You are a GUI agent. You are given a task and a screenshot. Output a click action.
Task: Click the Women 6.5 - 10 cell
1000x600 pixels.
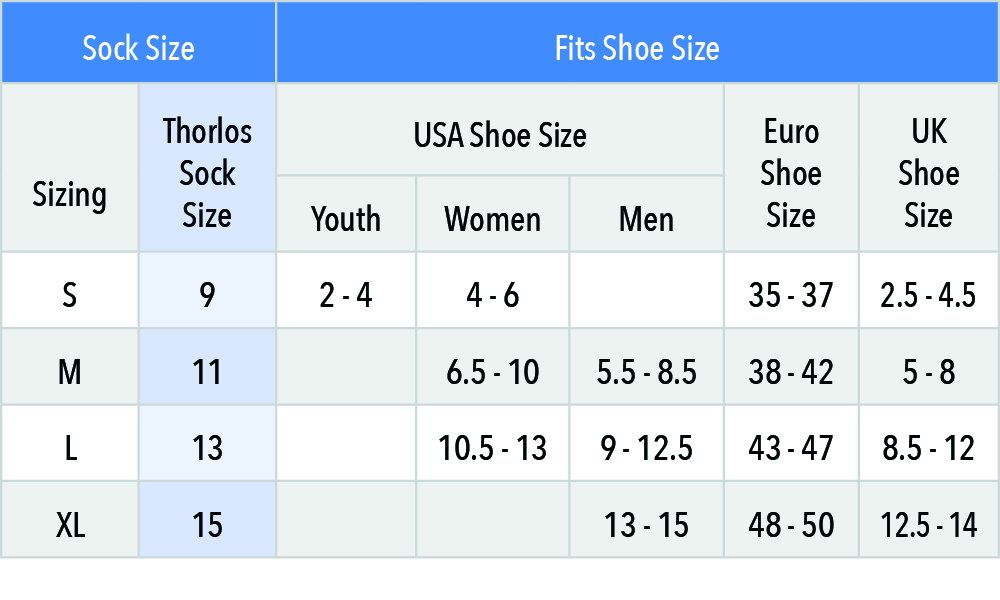(x=492, y=367)
